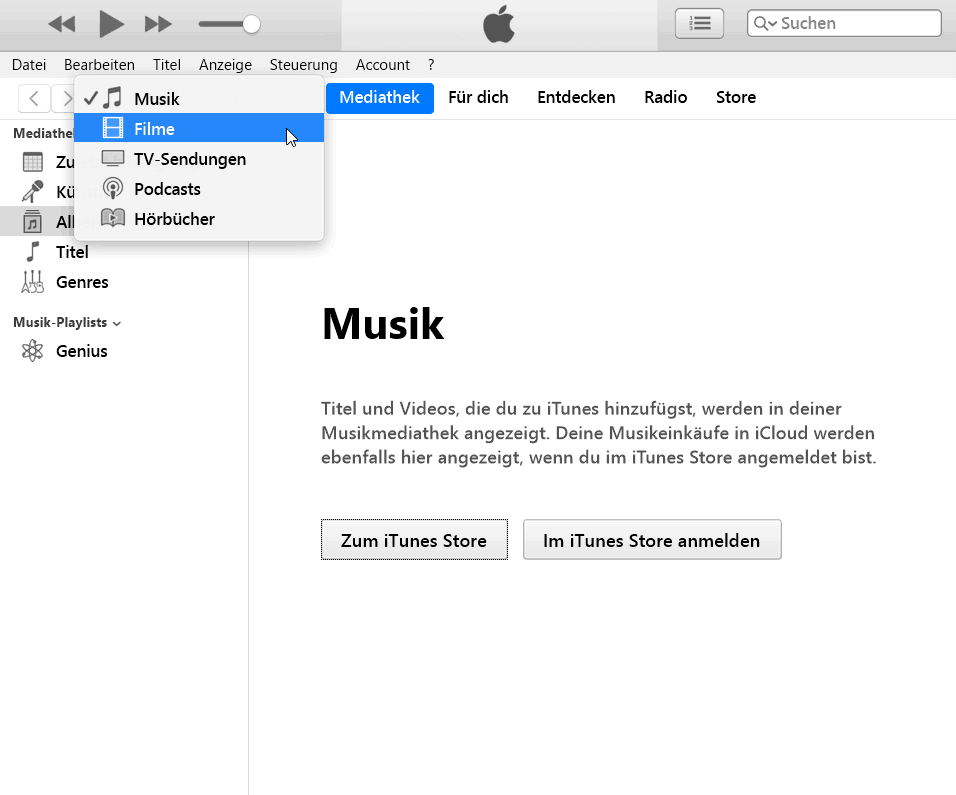Viewport: 956px width, 795px height.
Task: Select Genius in the sidebar
Action: point(124,351)
